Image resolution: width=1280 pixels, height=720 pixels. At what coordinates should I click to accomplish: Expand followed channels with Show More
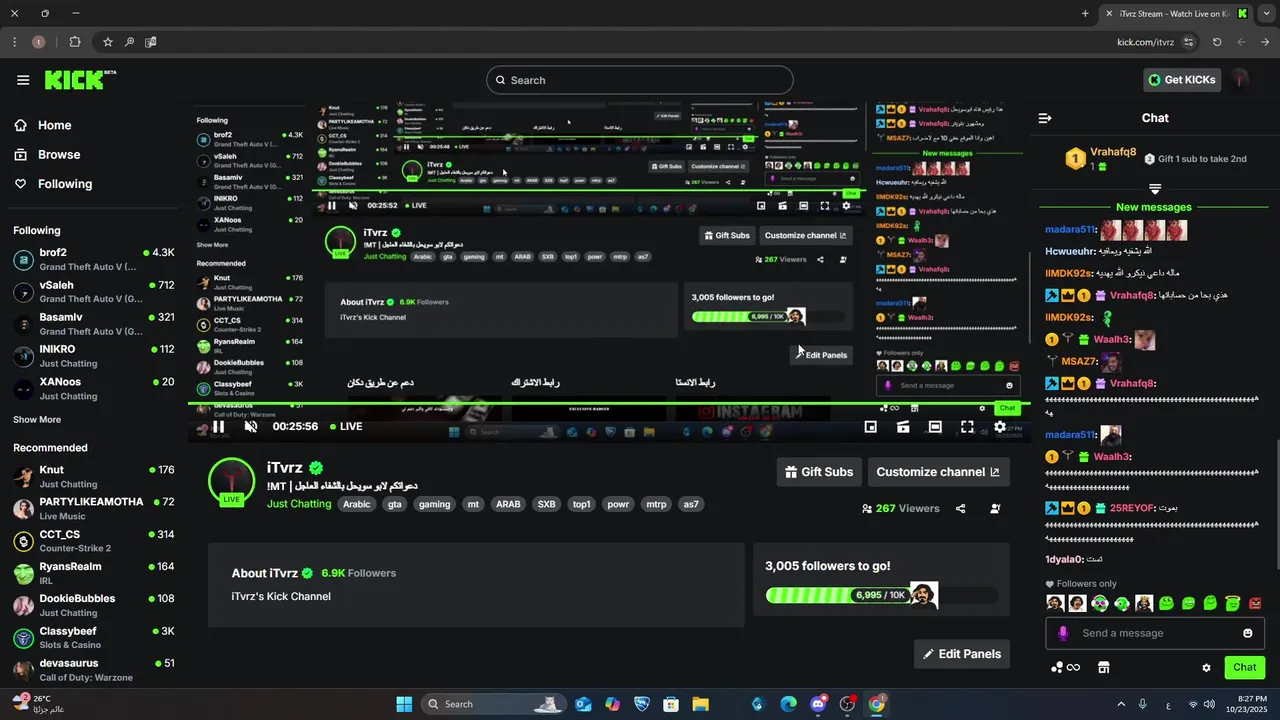point(37,420)
